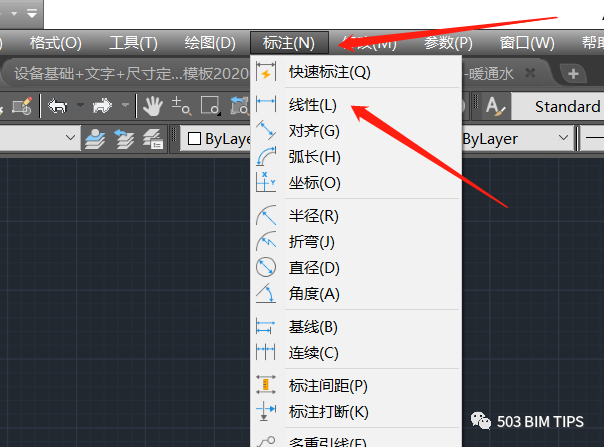
Task: Open the layer list dropdown chevron
Action: pyautogui.click(x=70, y=138)
